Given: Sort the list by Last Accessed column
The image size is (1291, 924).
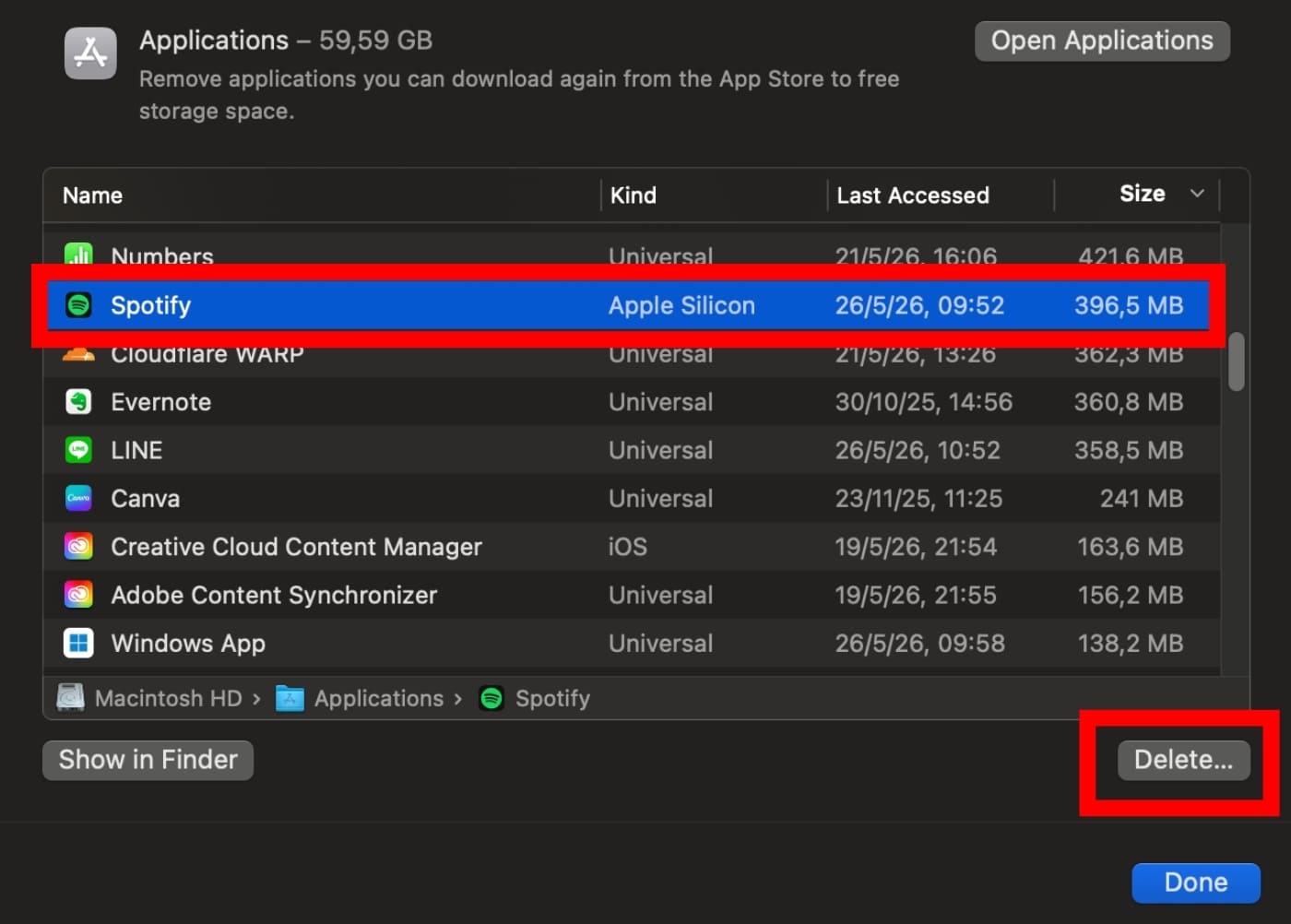Looking at the screenshot, I should point(913,195).
